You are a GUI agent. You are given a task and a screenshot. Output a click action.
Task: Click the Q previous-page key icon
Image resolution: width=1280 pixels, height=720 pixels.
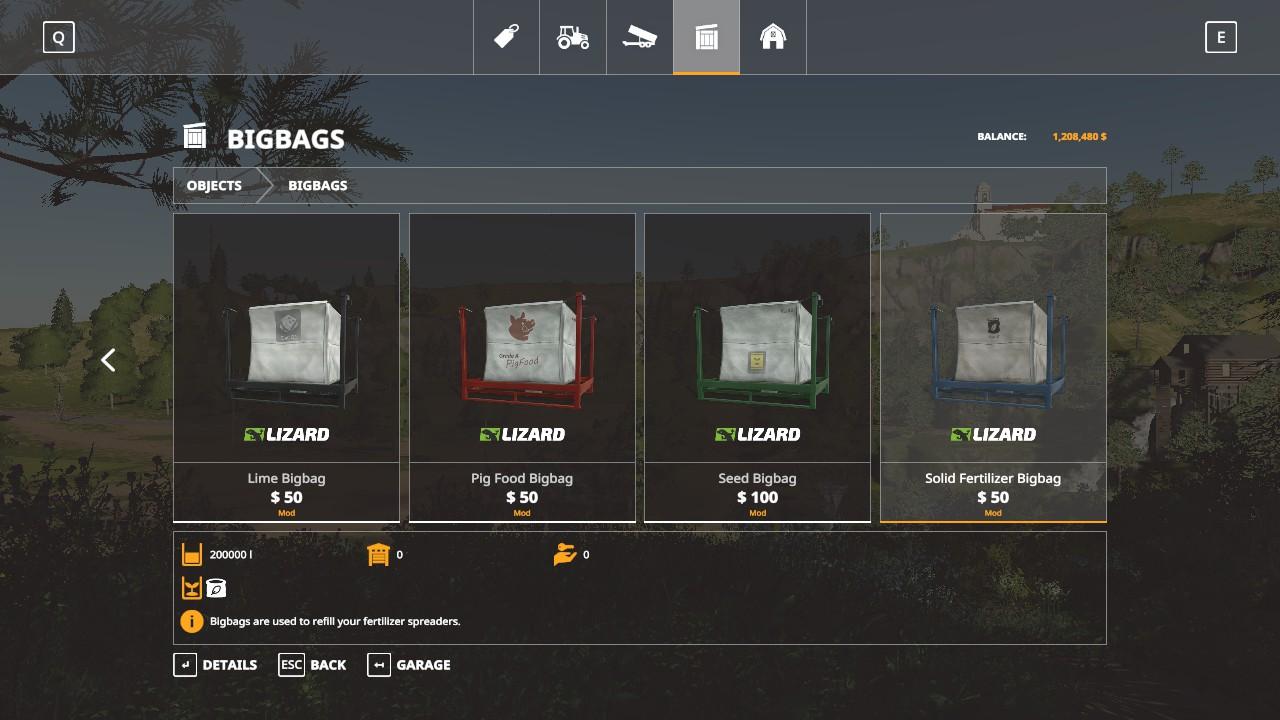pos(59,37)
